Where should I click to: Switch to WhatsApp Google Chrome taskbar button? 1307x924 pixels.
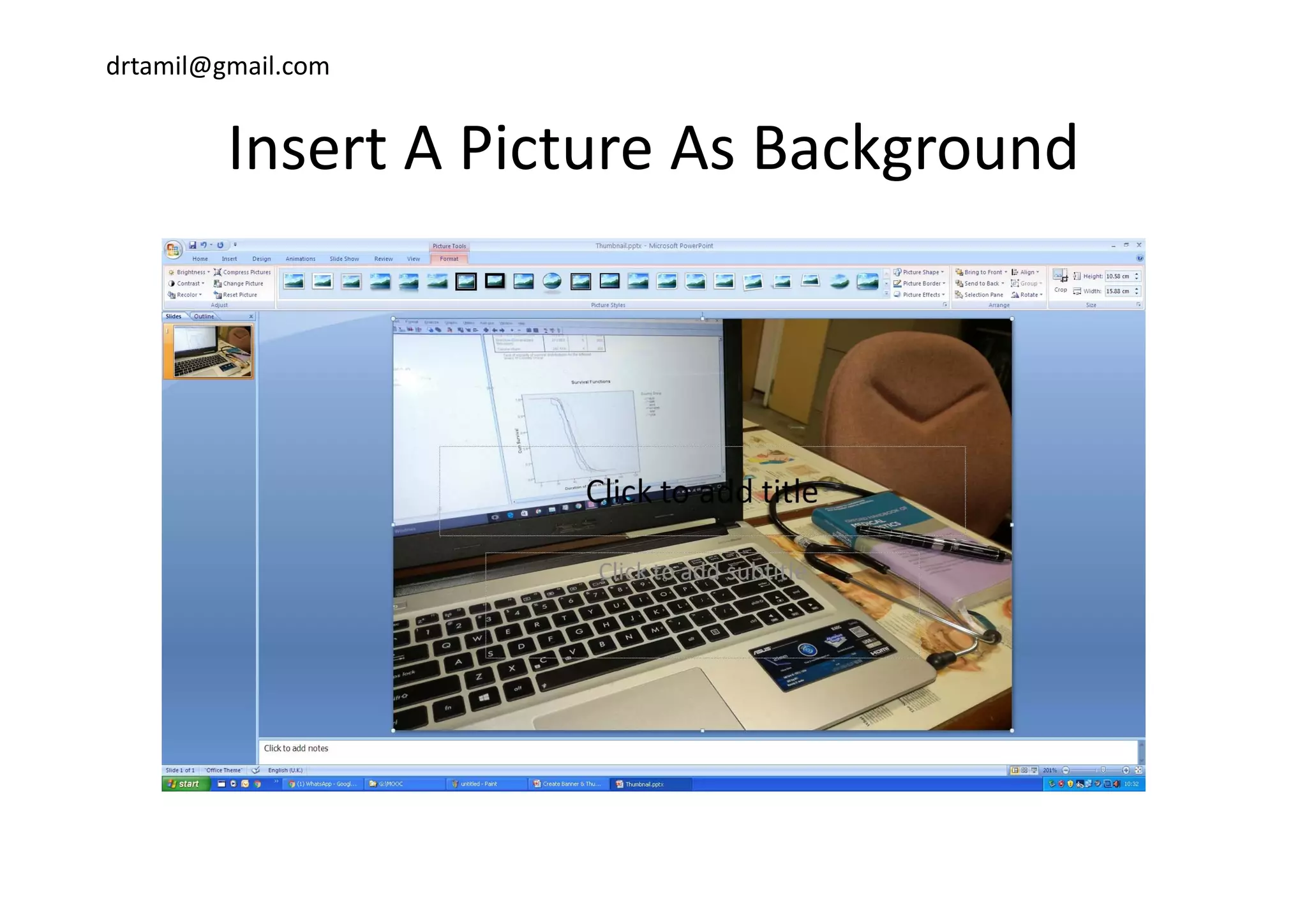[324, 784]
